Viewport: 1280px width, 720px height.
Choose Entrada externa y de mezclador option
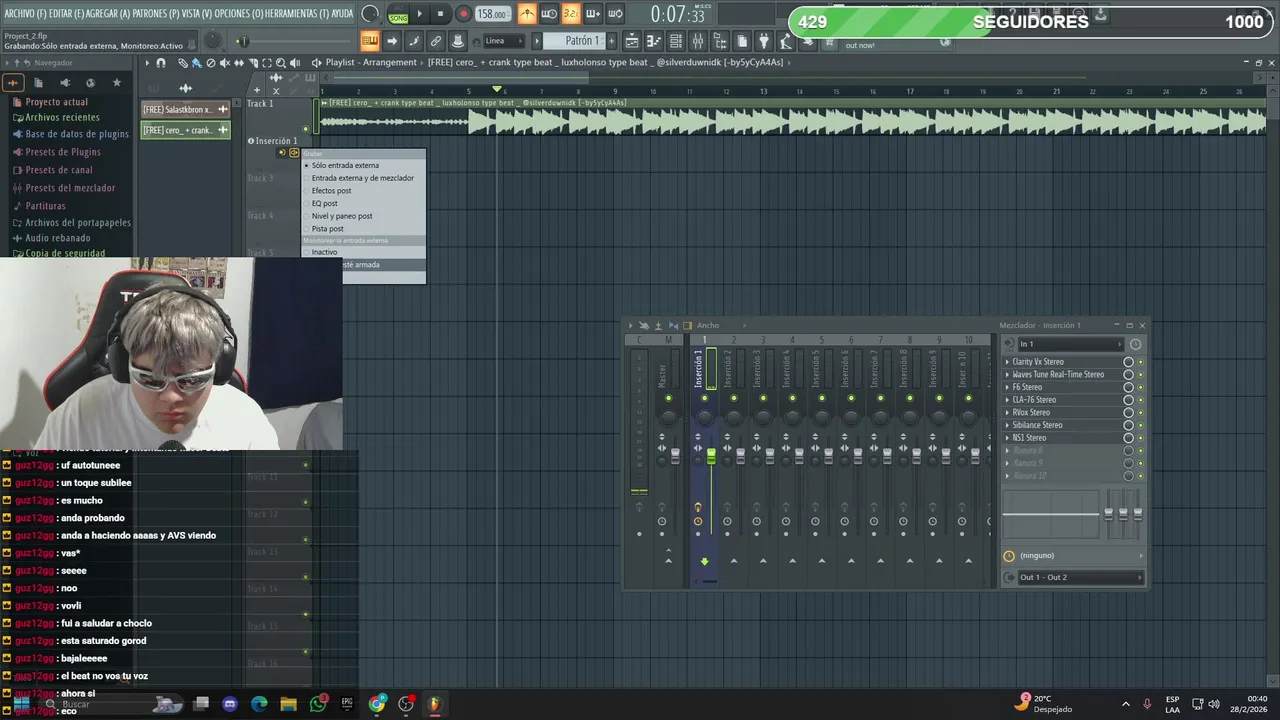click(x=364, y=178)
